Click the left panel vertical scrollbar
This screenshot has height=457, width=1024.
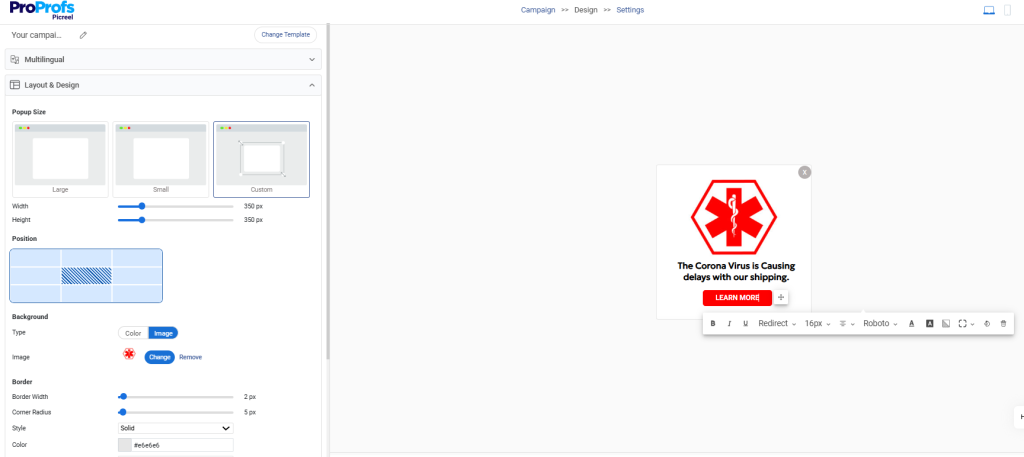click(x=328, y=193)
